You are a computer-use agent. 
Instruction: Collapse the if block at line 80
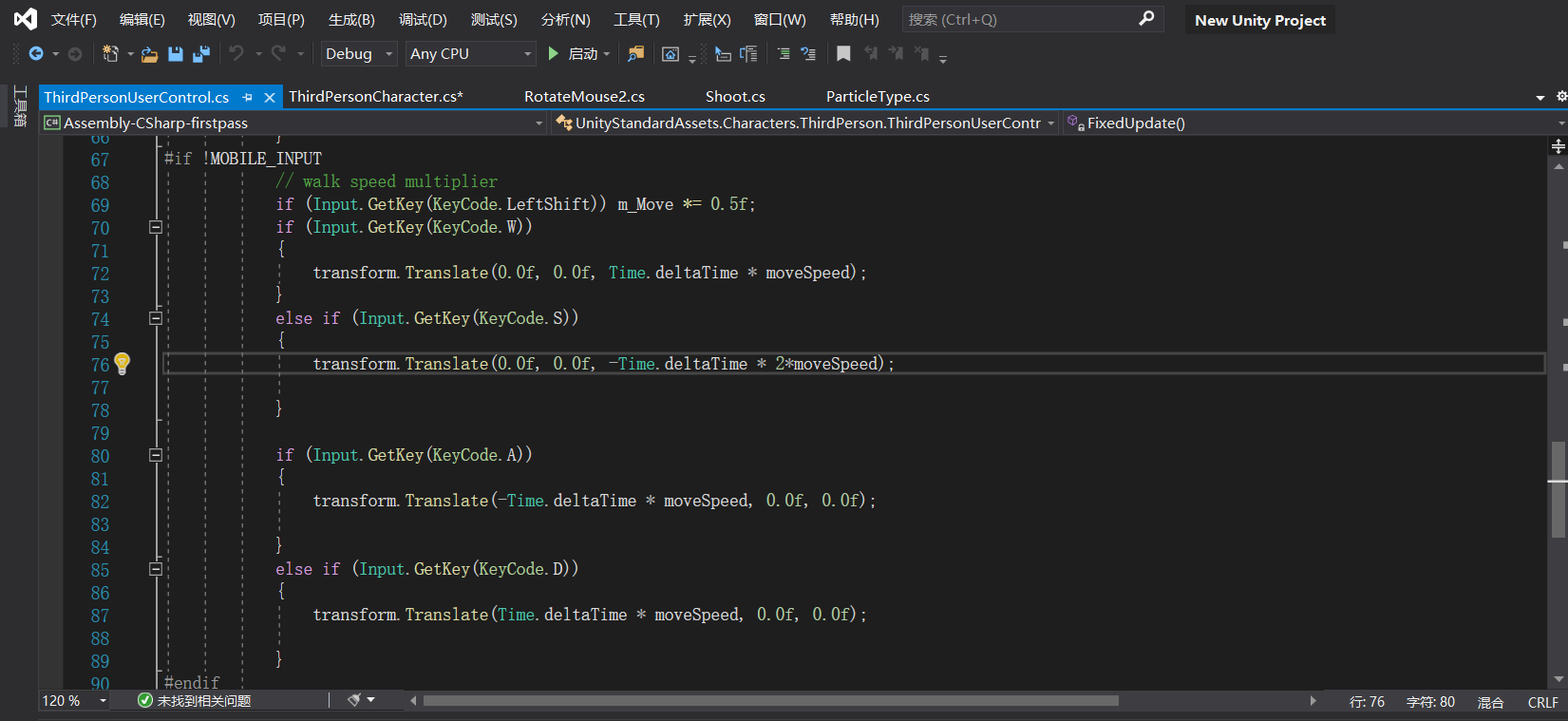tap(156, 455)
